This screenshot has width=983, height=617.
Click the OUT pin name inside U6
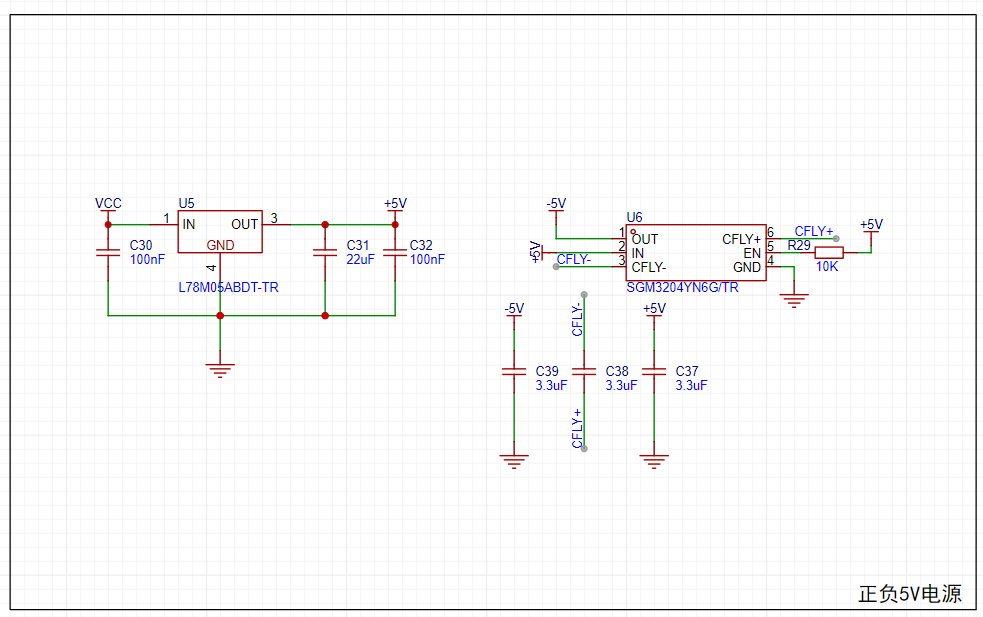click(644, 239)
